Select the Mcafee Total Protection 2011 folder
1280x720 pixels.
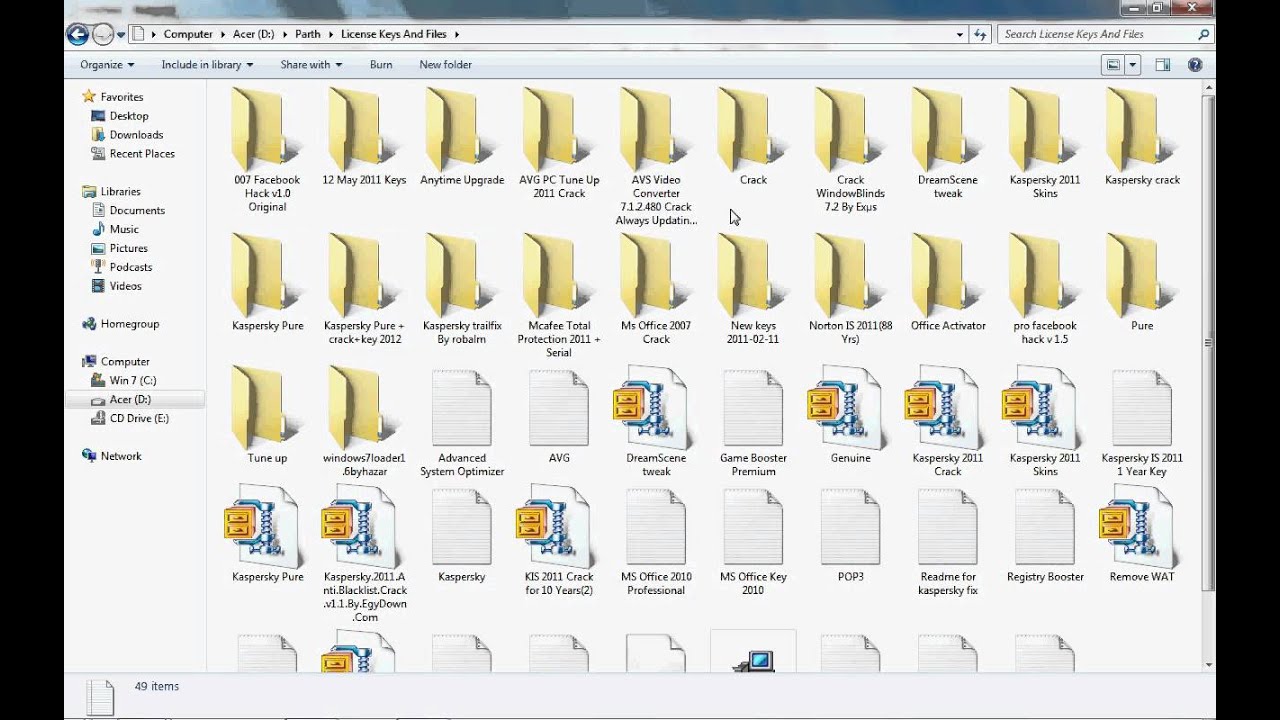tap(559, 295)
